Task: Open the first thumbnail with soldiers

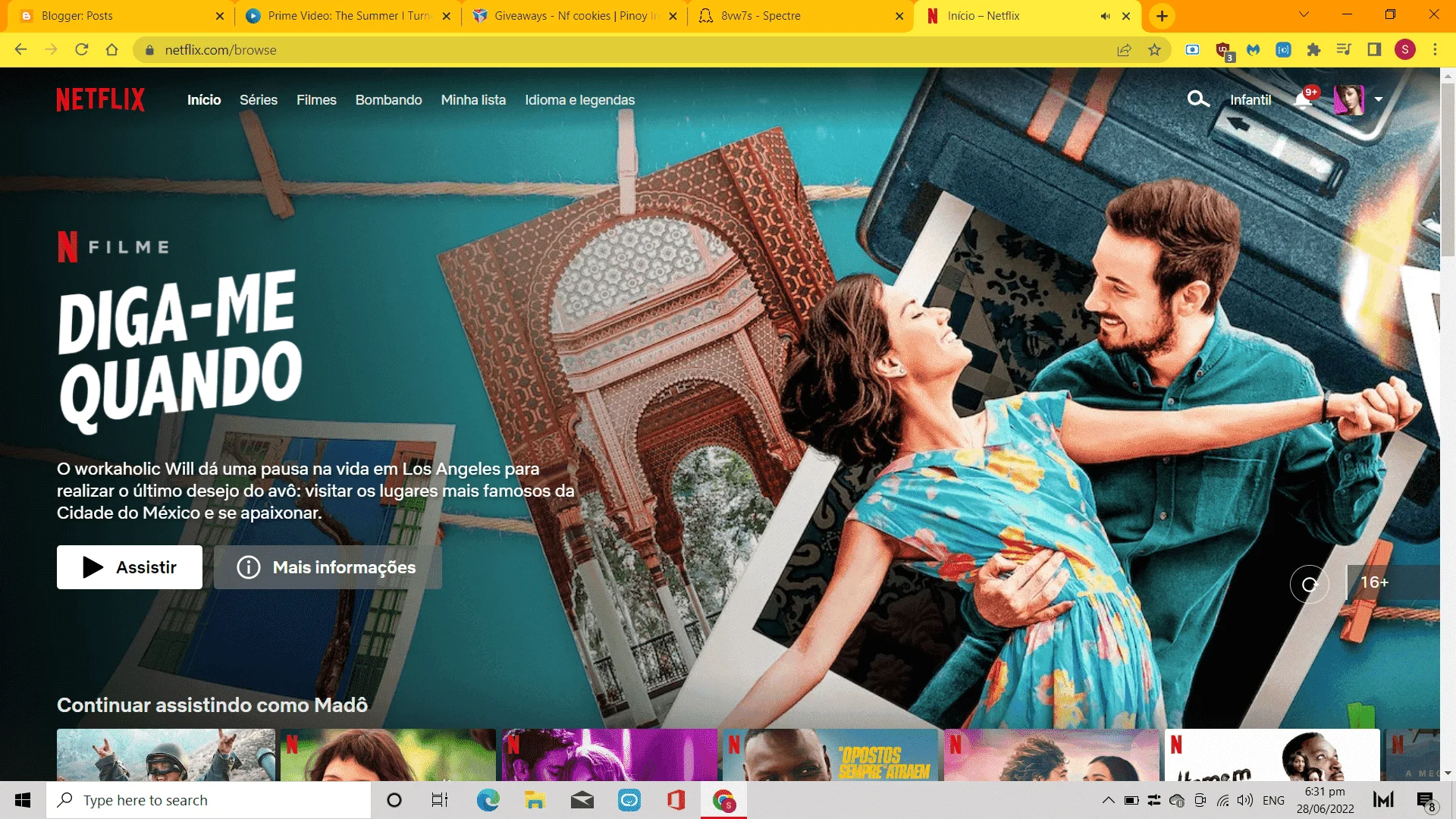Action: 166,755
